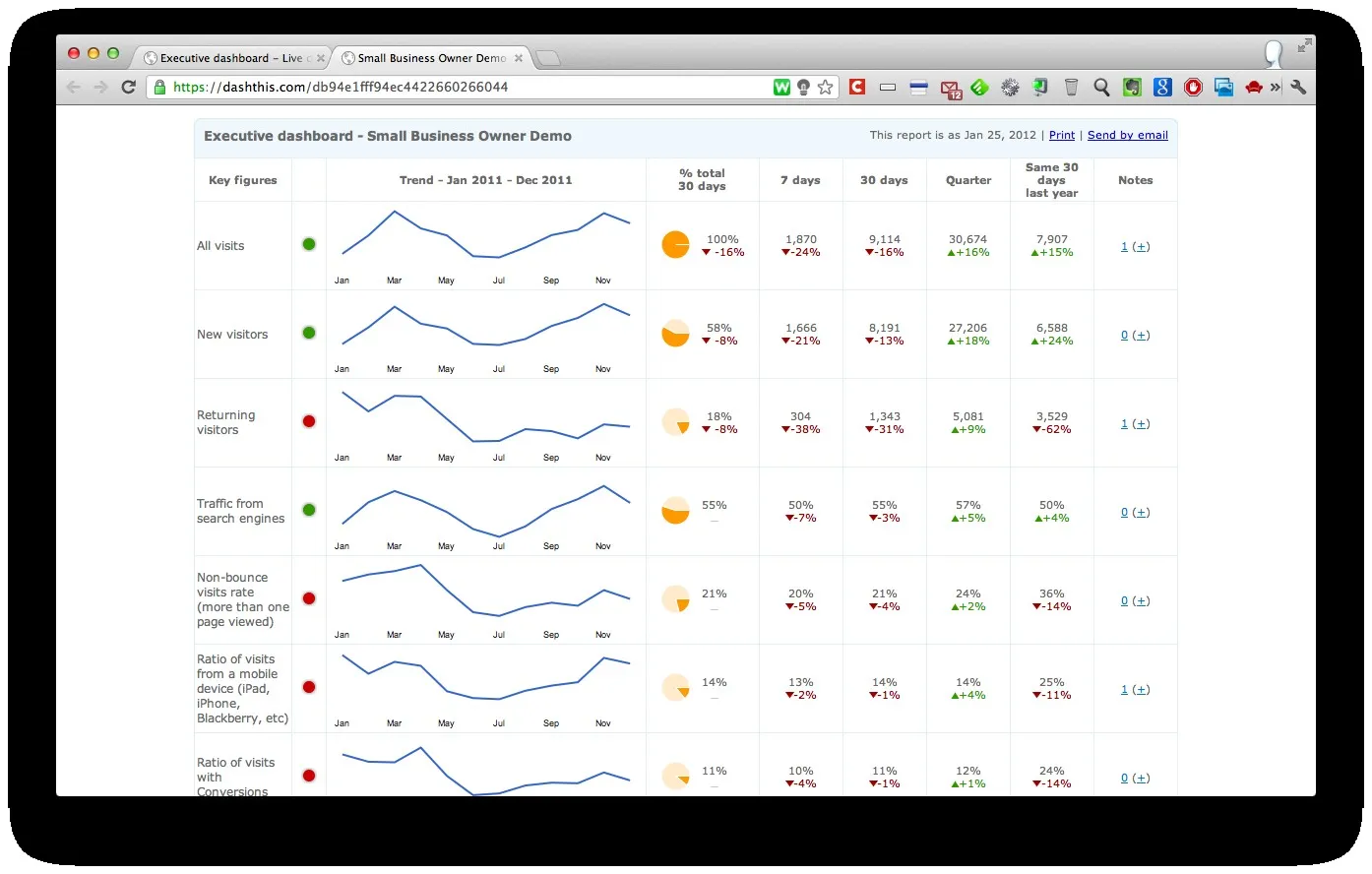Add a note to the All visits row
1372x874 pixels.
[1141, 247]
